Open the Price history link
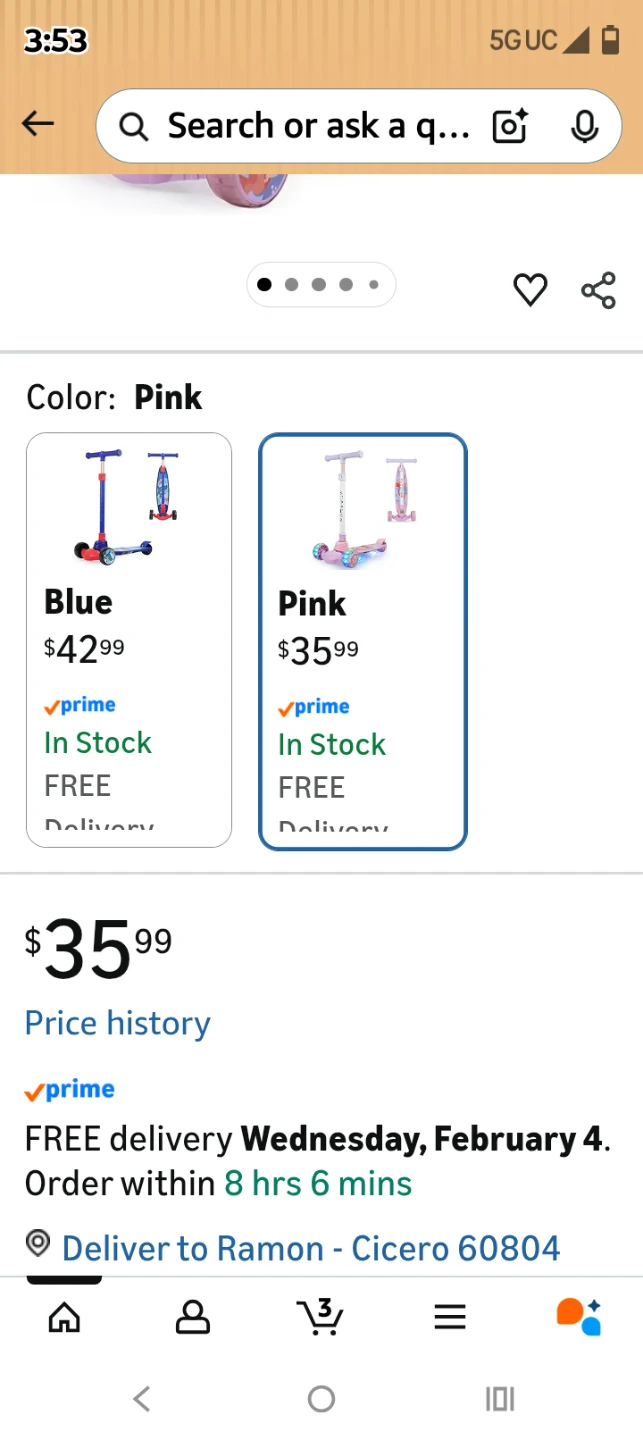Viewport: 643px width, 1440px height. point(118,1023)
